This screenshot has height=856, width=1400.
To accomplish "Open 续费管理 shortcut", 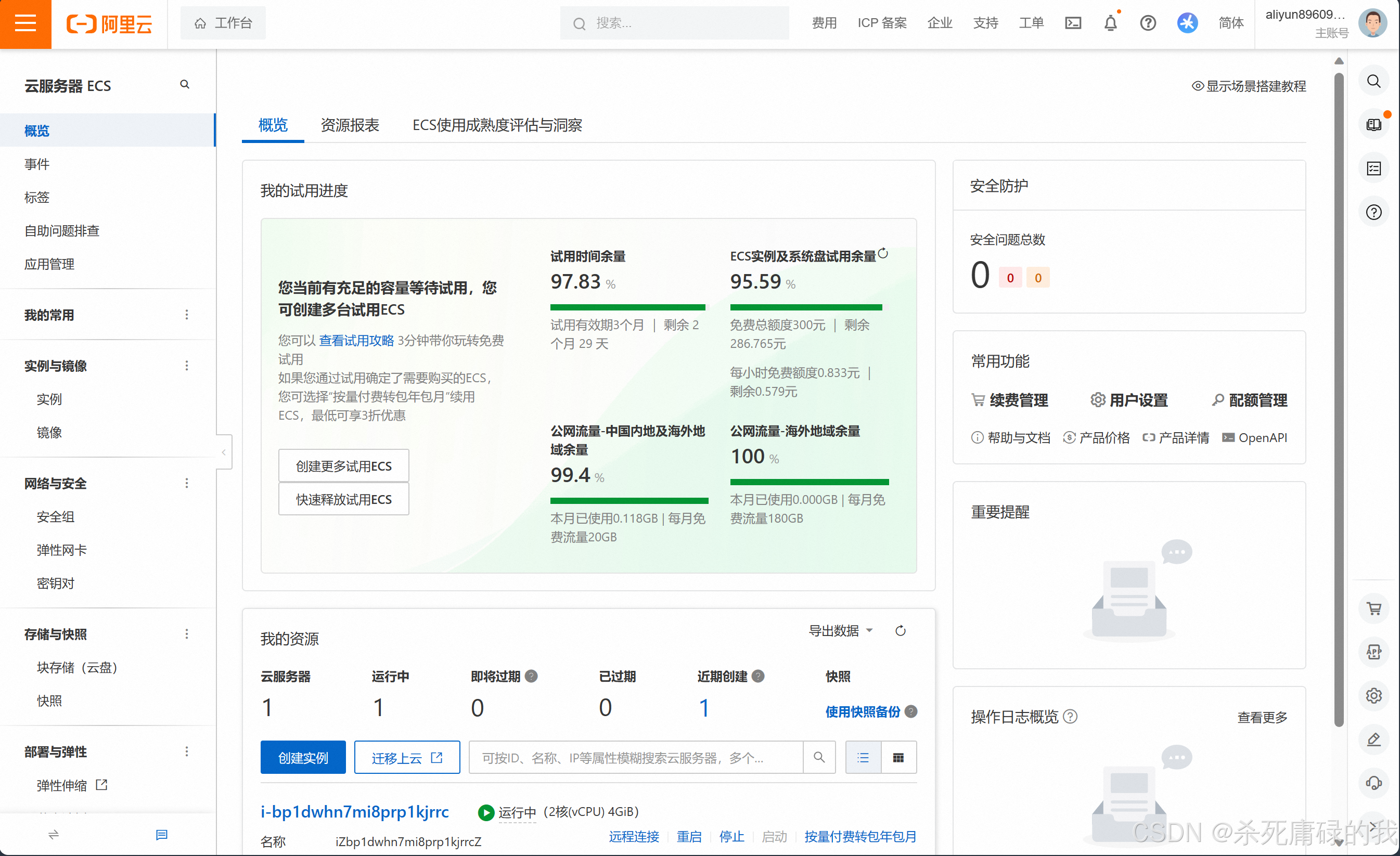I will (1010, 400).
